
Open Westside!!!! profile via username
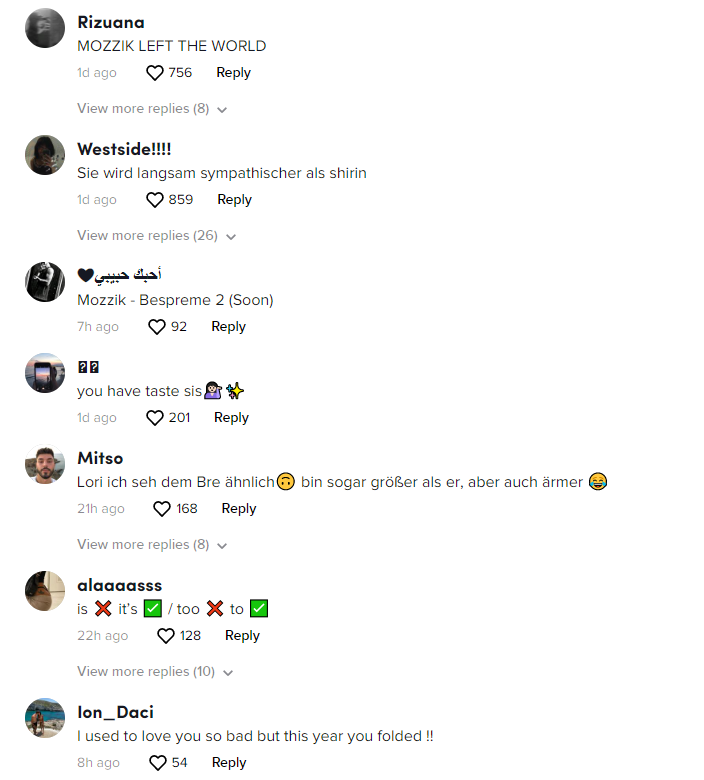coord(124,149)
